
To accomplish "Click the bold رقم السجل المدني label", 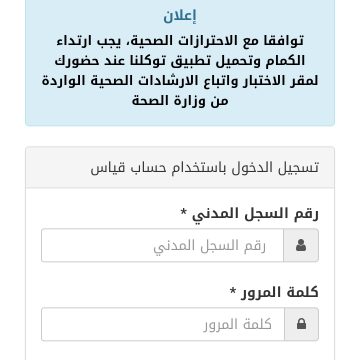I will point(255,214).
